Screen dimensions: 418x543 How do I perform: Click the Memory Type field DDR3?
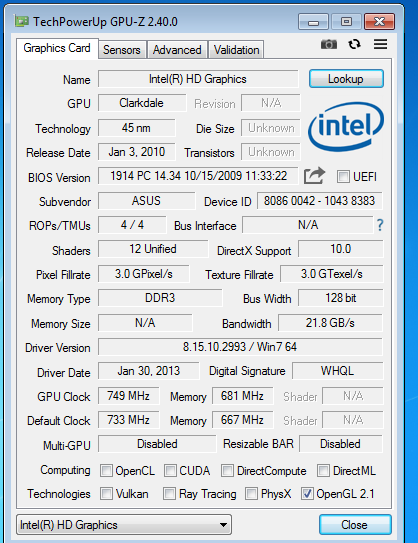160,298
